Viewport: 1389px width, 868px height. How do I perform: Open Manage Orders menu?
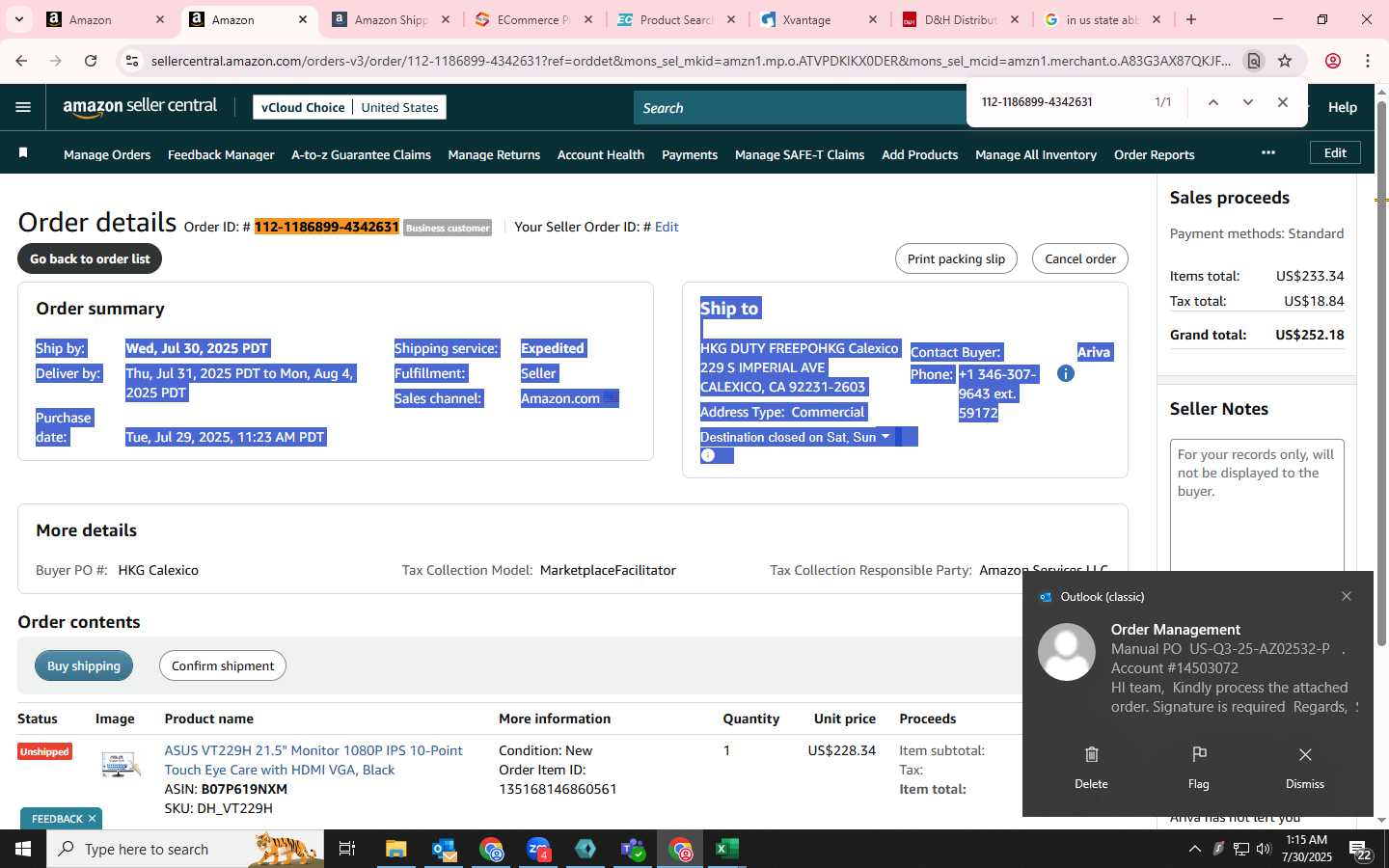pos(107,154)
